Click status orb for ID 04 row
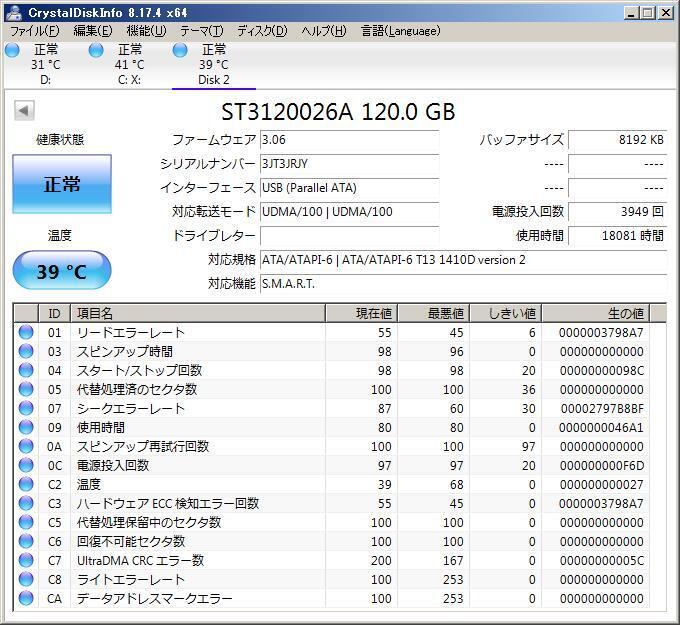The image size is (680, 625). coord(26,370)
